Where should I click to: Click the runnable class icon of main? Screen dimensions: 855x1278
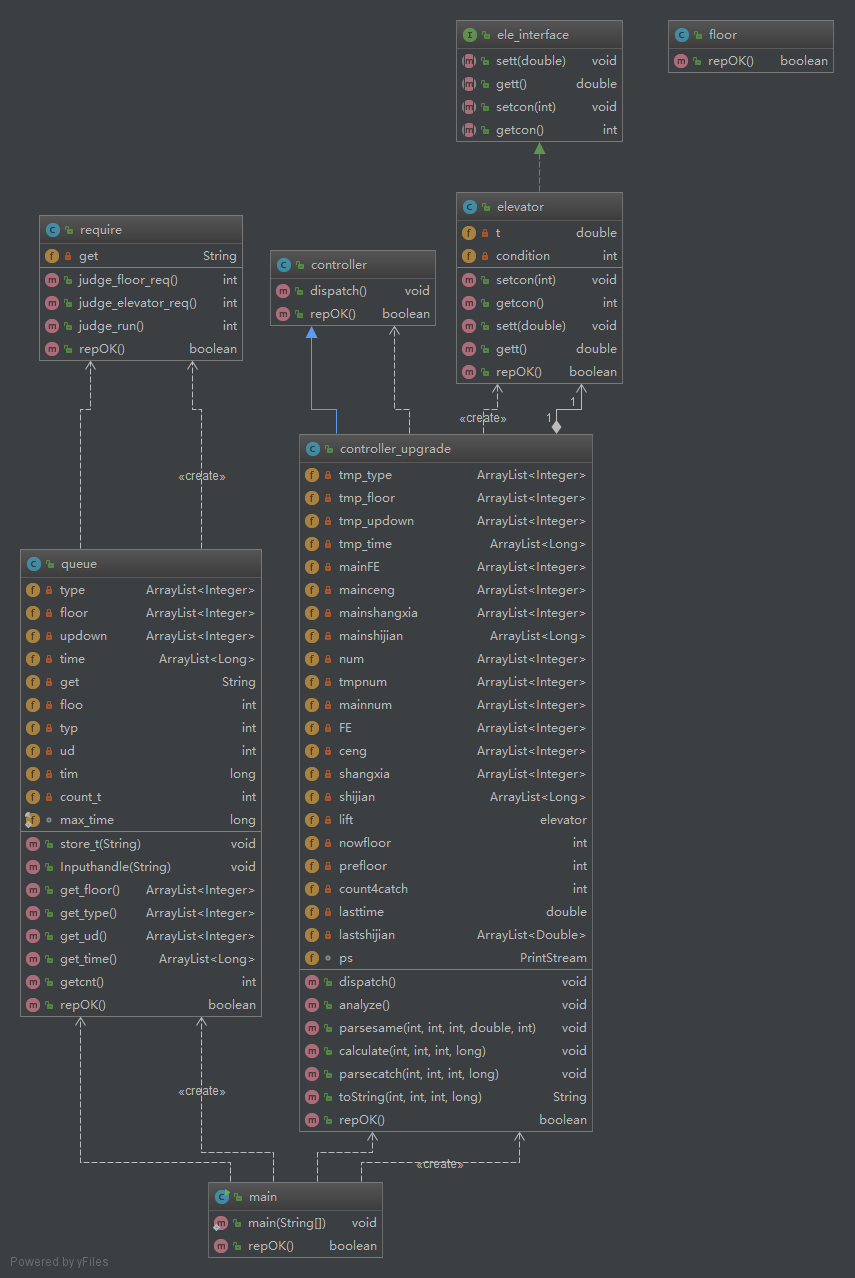point(222,1197)
